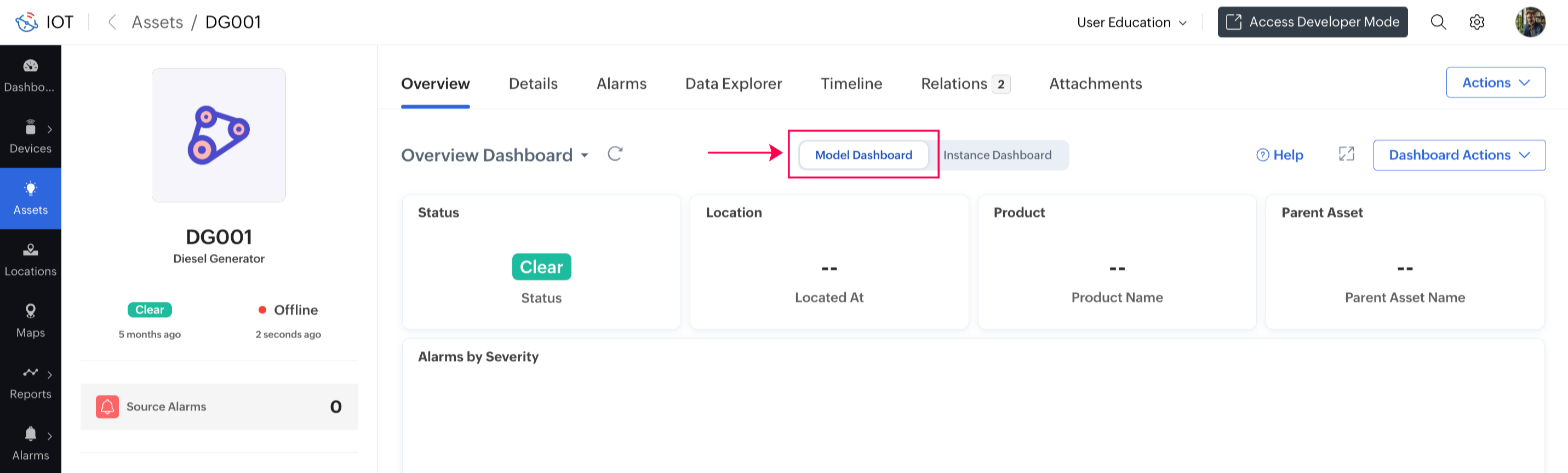Open the search icon in header
This screenshot has width=1568, height=473.
pos(1438,22)
